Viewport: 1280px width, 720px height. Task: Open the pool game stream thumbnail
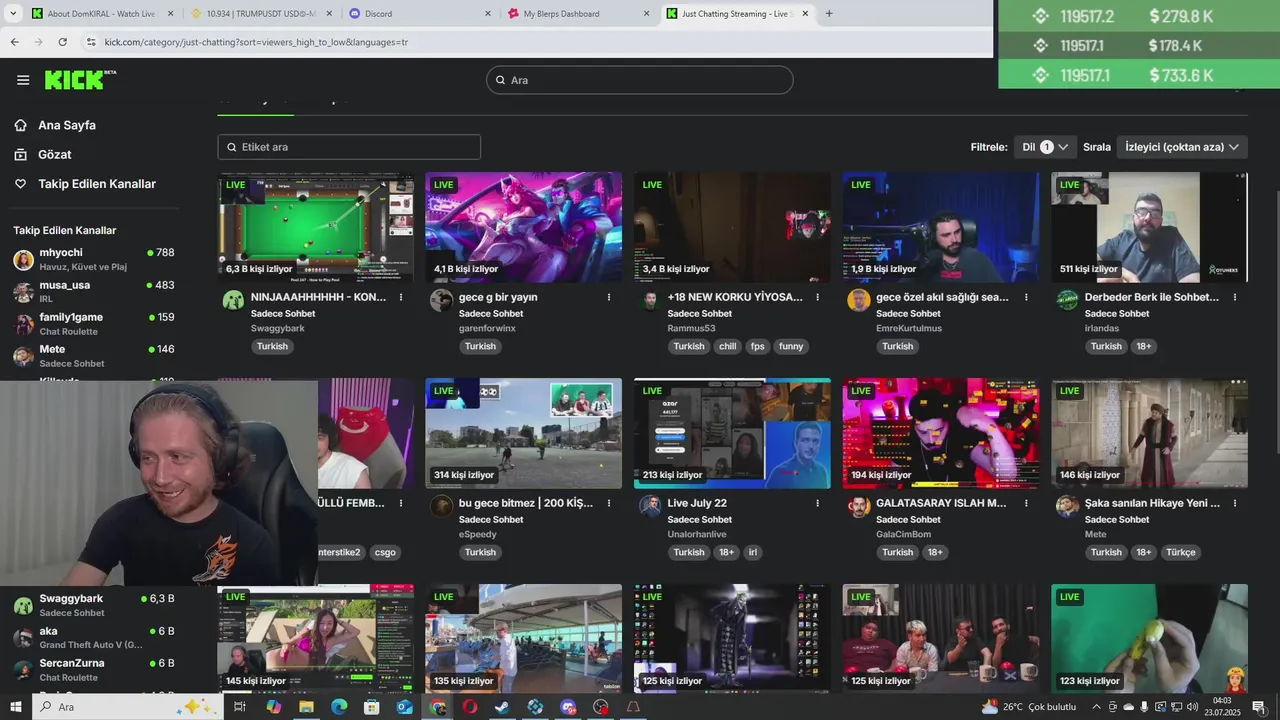coord(315,227)
